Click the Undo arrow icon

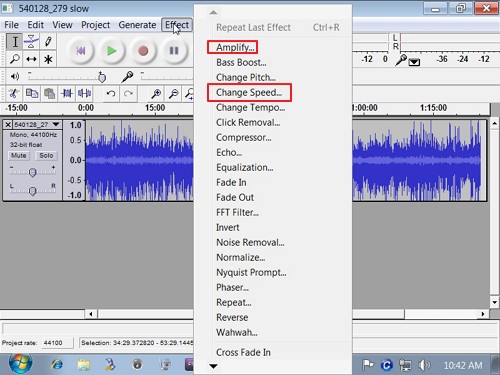point(111,94)
